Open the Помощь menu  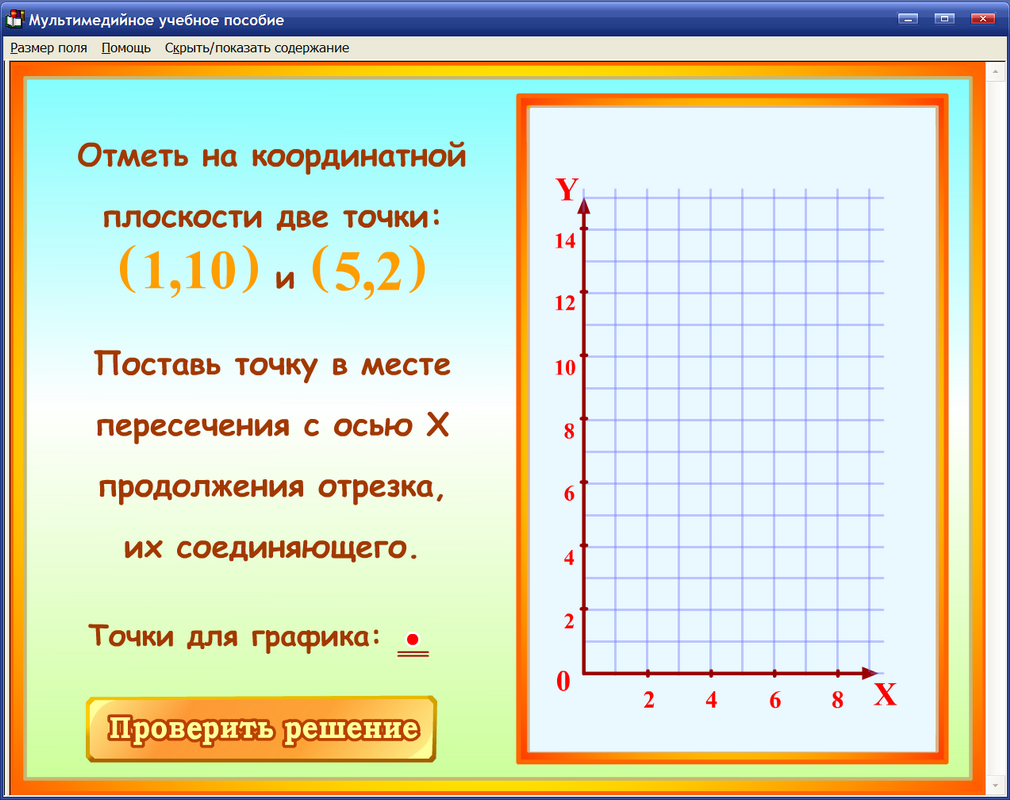[125, 47]
